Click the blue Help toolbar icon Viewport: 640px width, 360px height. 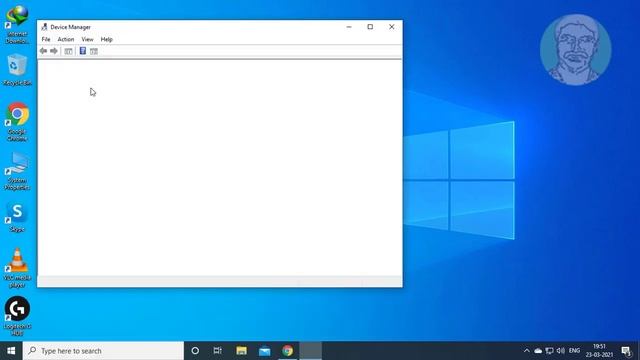pyautogui.click(x=82, y=51)
